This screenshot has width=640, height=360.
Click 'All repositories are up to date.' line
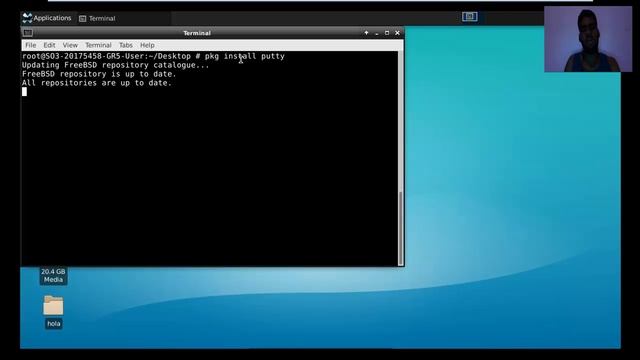[x=97, y=83]
